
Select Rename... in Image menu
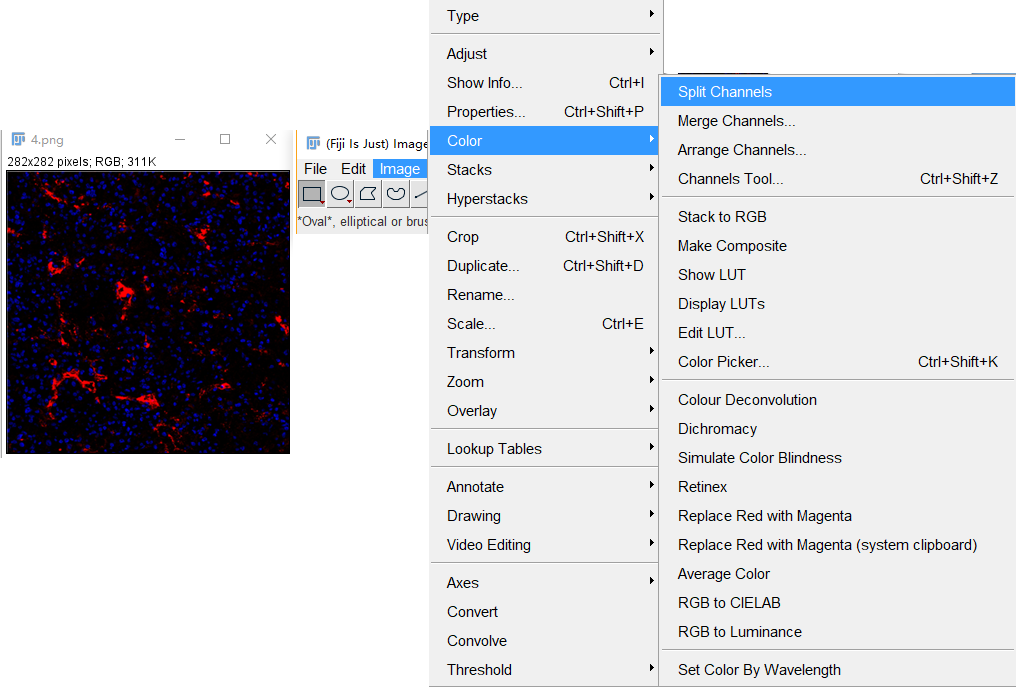[x=544, y=295]
